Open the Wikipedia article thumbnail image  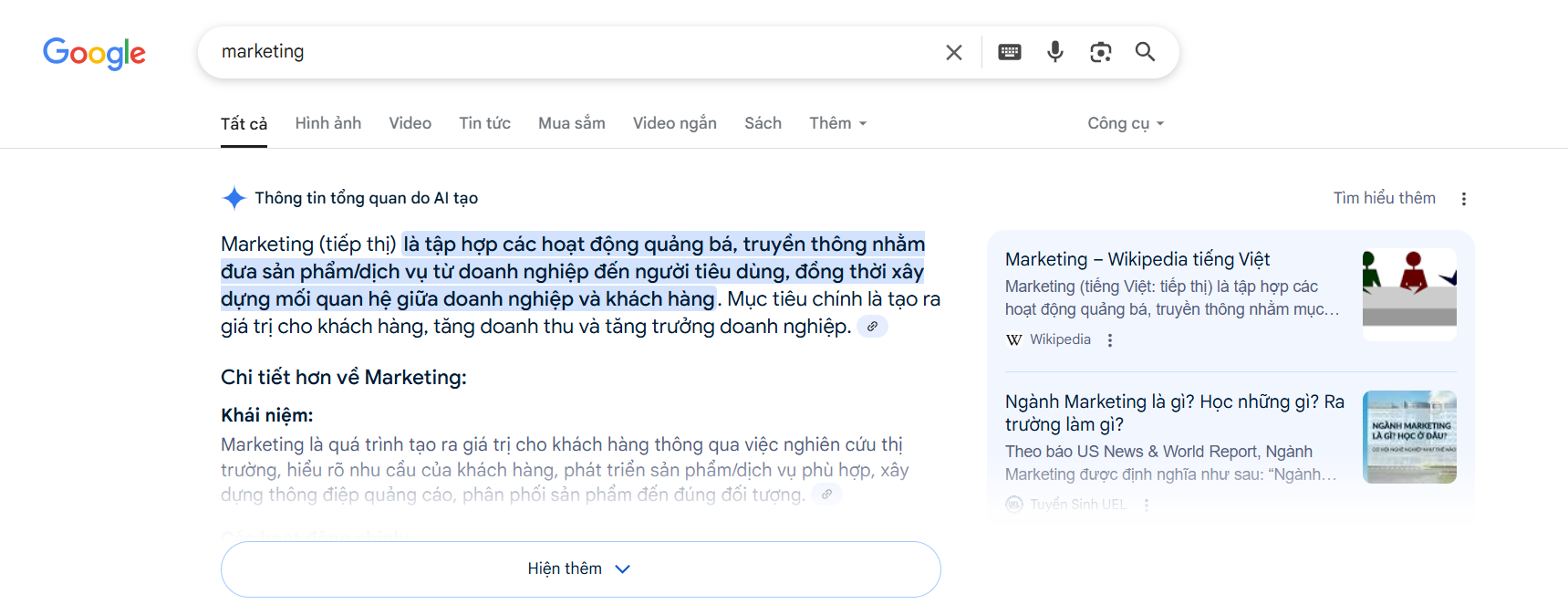point(1409,295)
